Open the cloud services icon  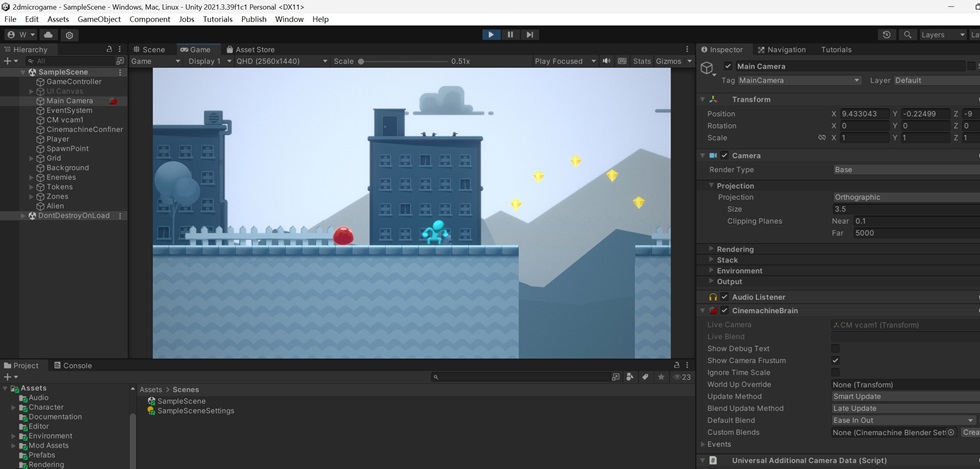[48, 35]
